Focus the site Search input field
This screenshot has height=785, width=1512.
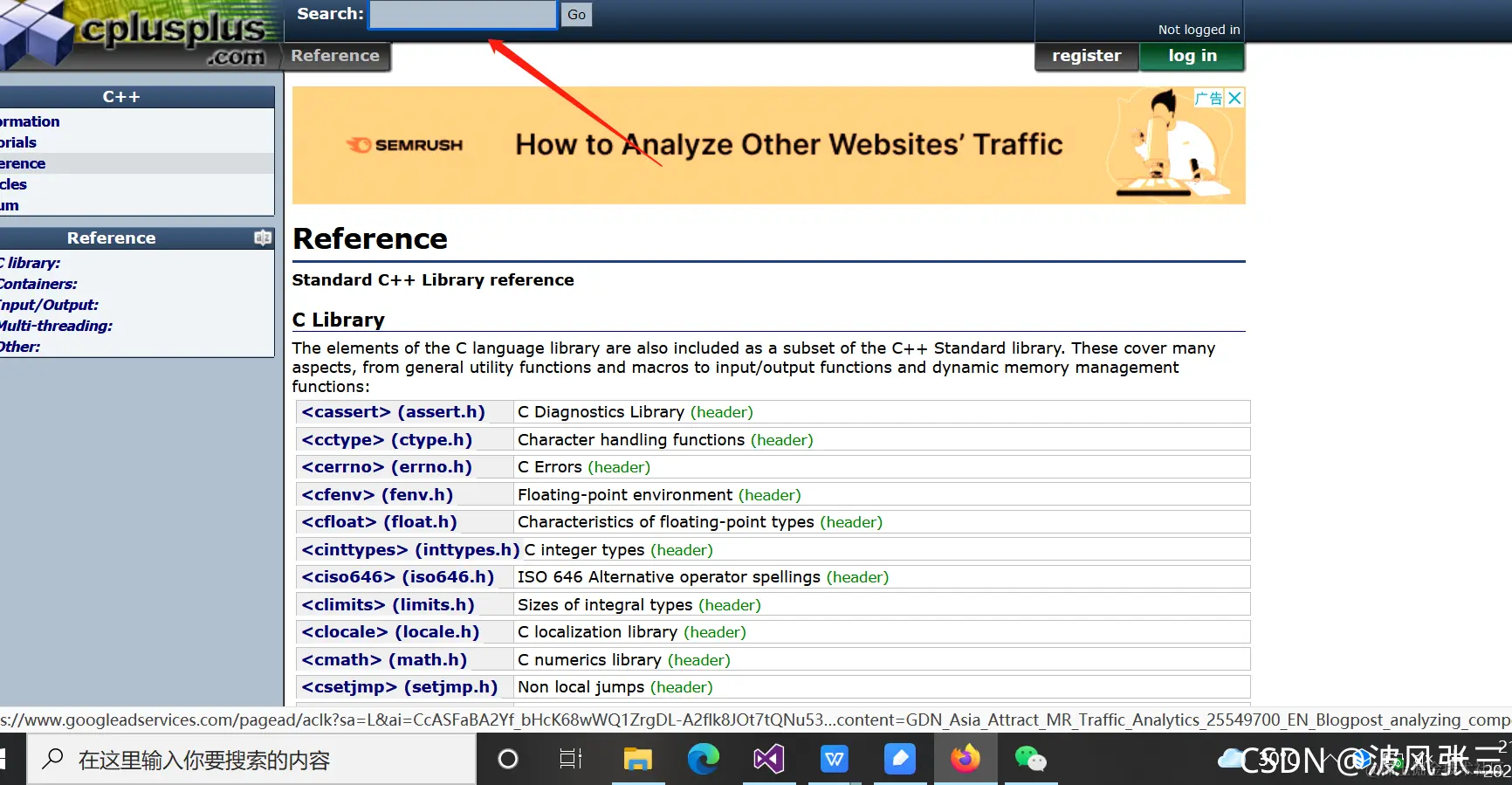[x=463, y=14]
